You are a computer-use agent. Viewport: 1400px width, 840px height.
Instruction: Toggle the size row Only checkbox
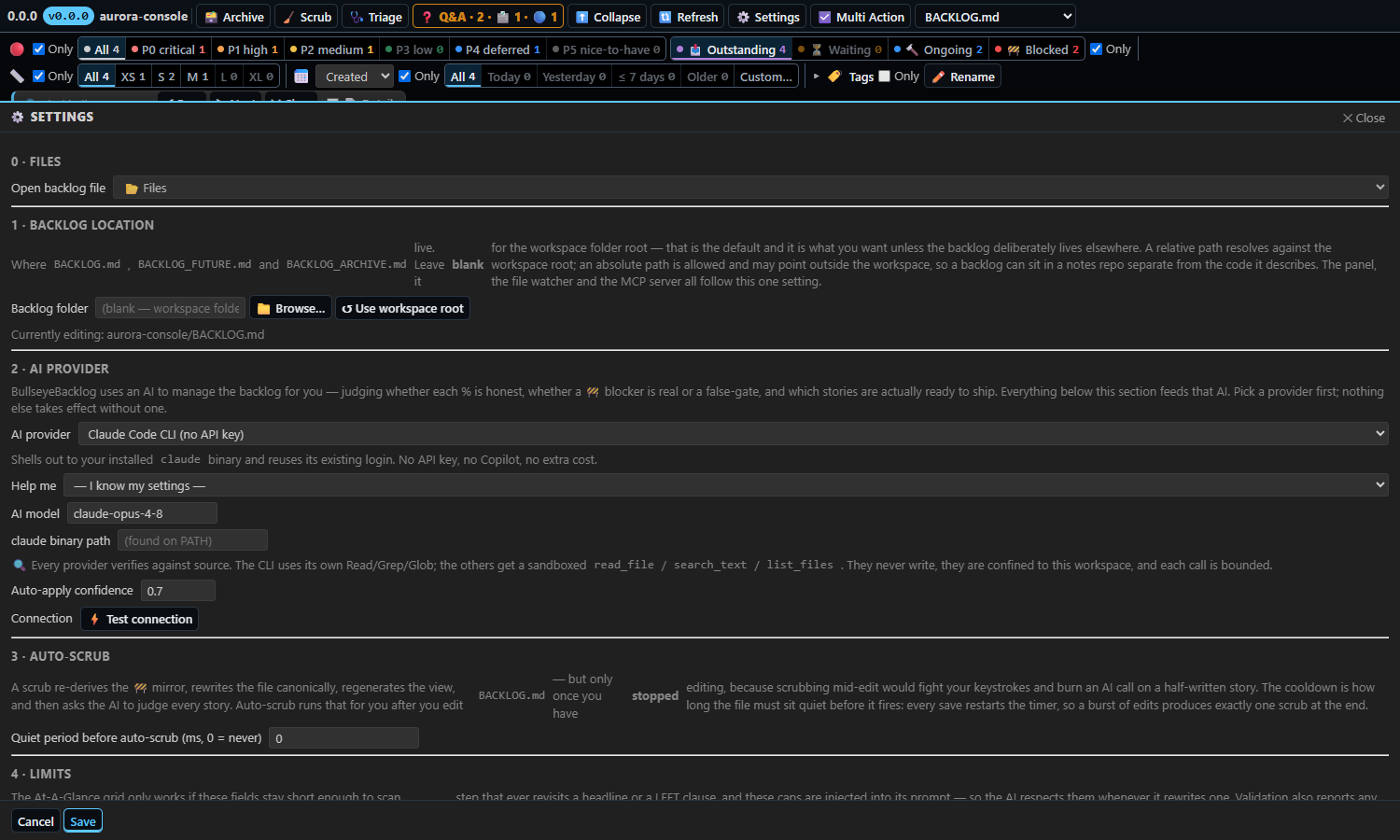click(x=38, y=77)
